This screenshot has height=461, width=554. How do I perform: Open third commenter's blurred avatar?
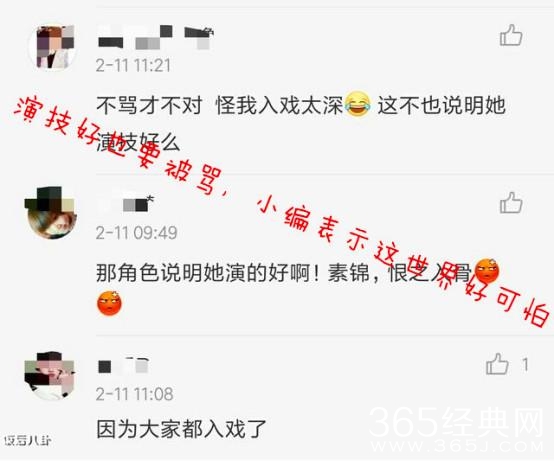[51, 376]
